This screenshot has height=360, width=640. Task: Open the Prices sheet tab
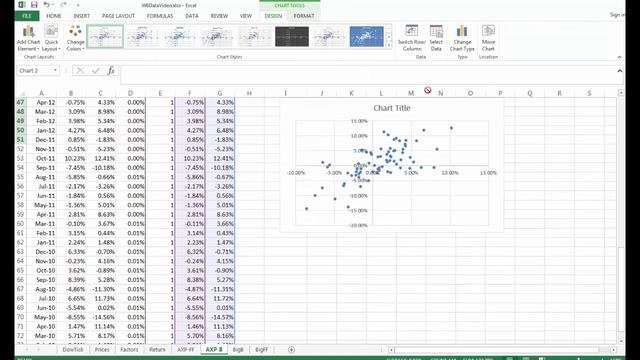[x=102, y=349]
